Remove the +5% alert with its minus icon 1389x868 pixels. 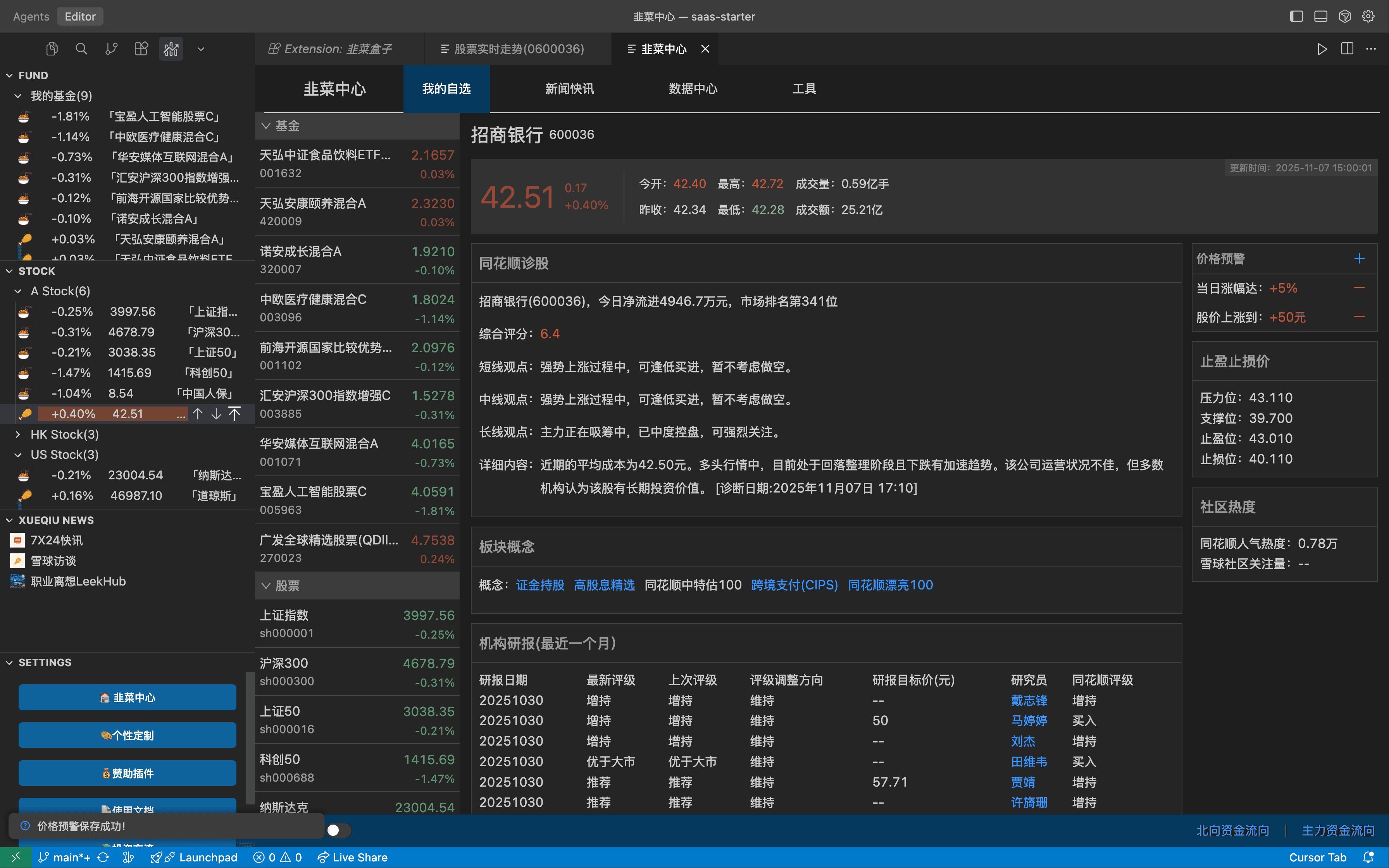(x=1359, y=288)
